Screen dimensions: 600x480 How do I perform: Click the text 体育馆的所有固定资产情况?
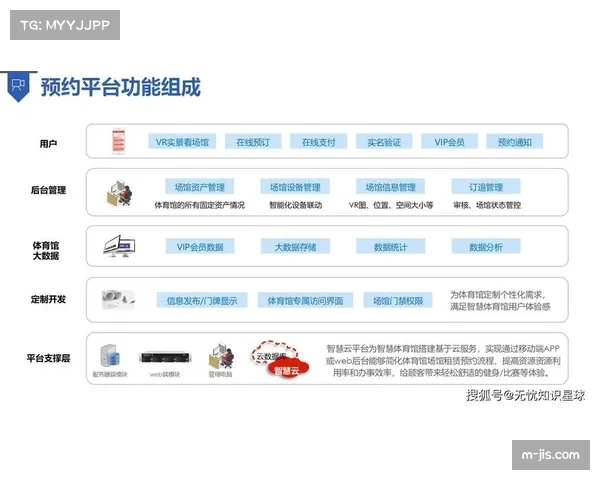(199, 205)
